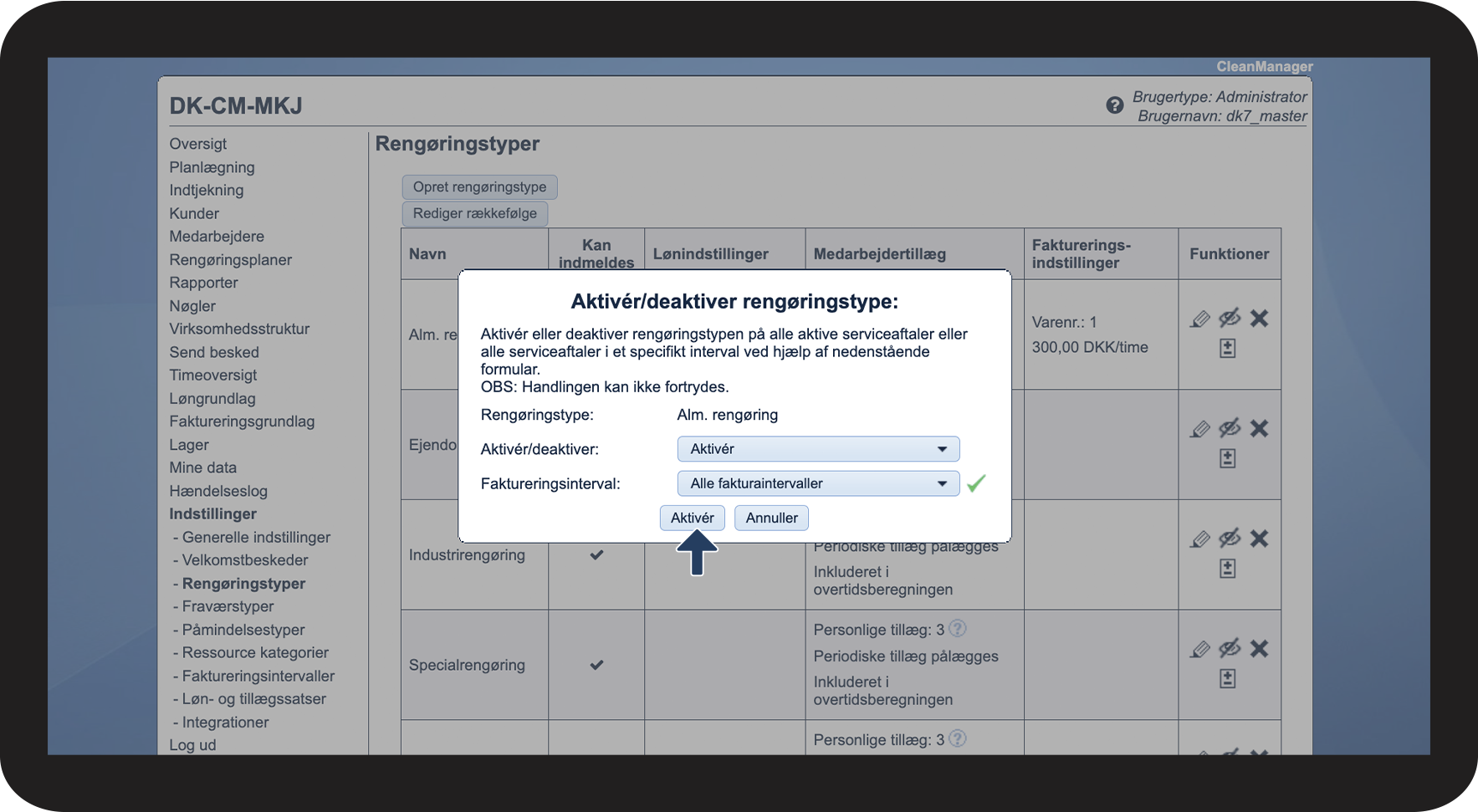Open Oversigt in sidebar
This screenshot has width=1478, height=812.
[198, 144]
